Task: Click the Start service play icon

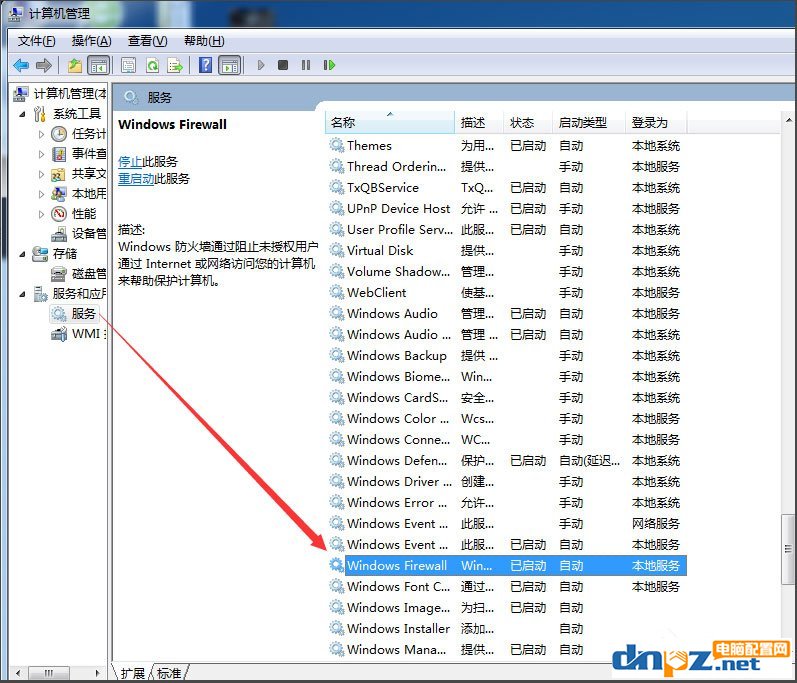Action: tap(261, 65)
